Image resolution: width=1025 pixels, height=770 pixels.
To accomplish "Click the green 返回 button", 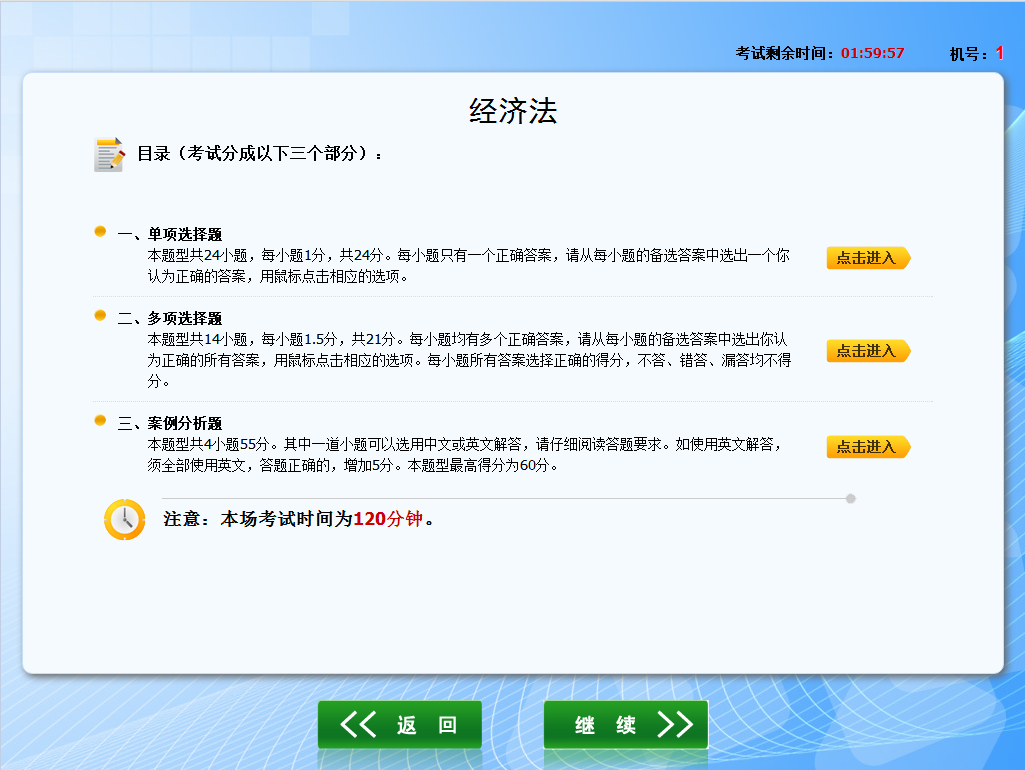I will click(399, 724).
